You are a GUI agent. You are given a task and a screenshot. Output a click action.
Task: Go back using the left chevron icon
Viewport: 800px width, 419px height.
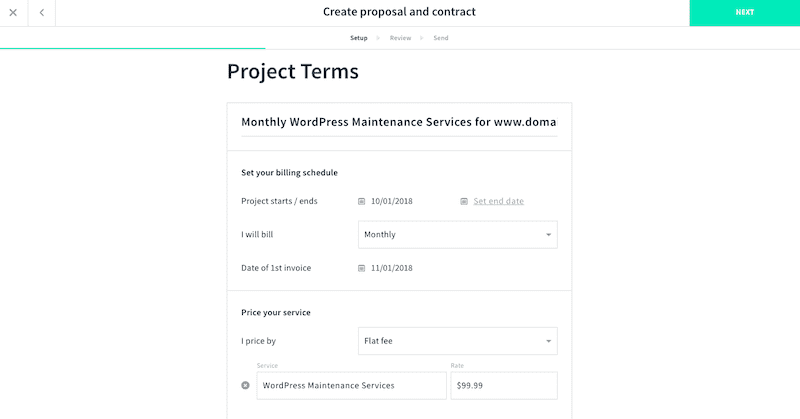click(42, 13)
